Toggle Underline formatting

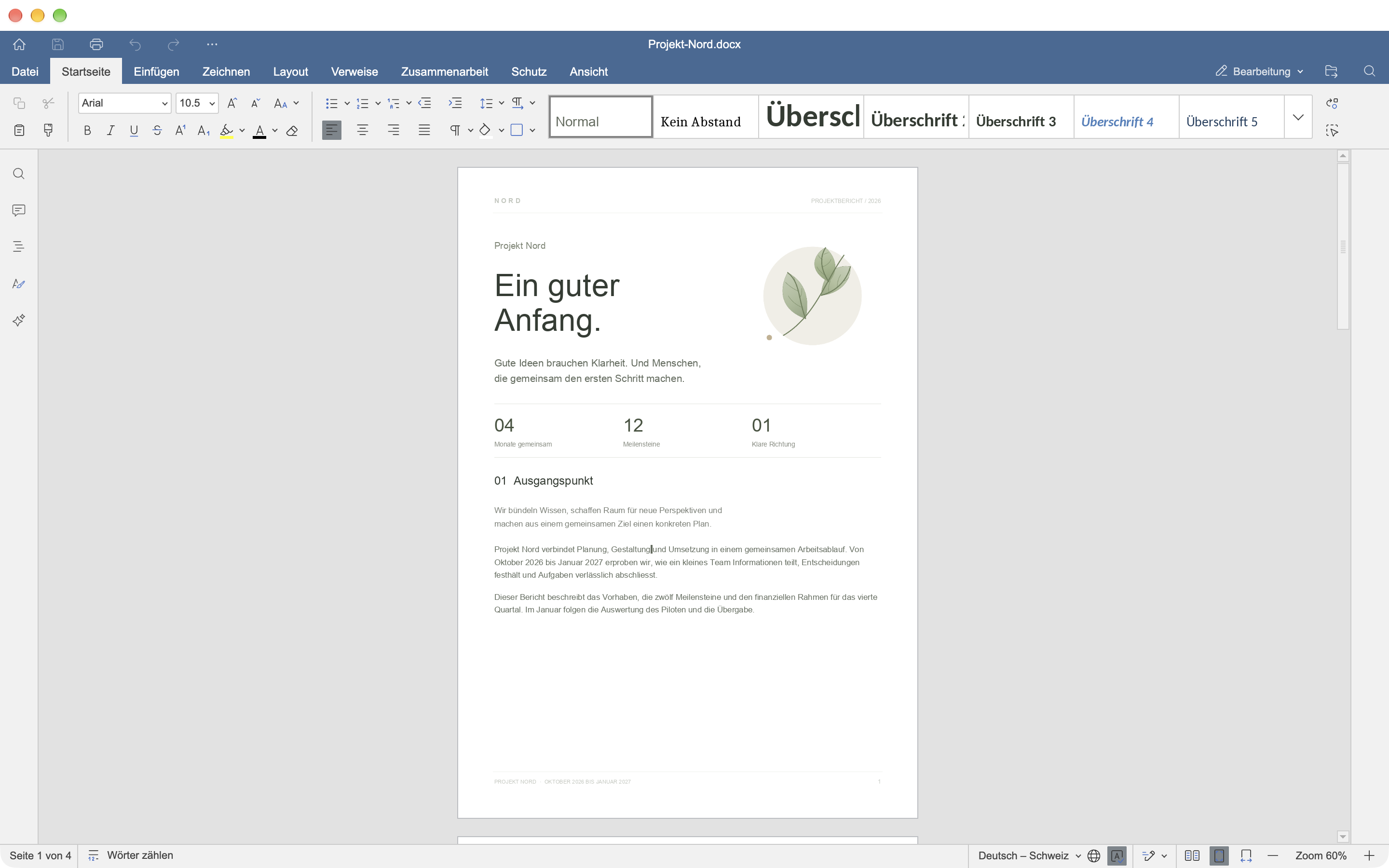pyautogui.click(x=134, y=131)
